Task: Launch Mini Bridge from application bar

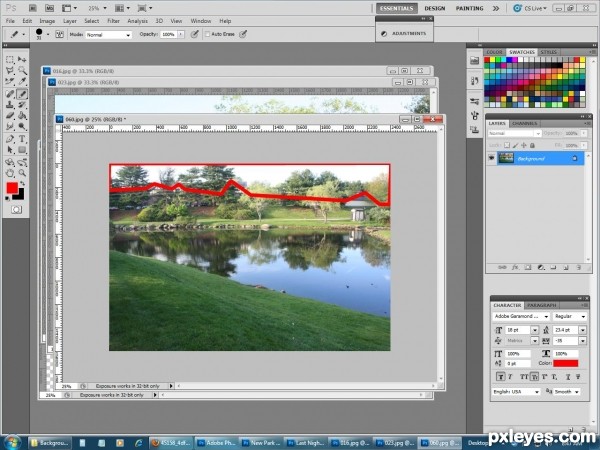Action: point(49,8)
